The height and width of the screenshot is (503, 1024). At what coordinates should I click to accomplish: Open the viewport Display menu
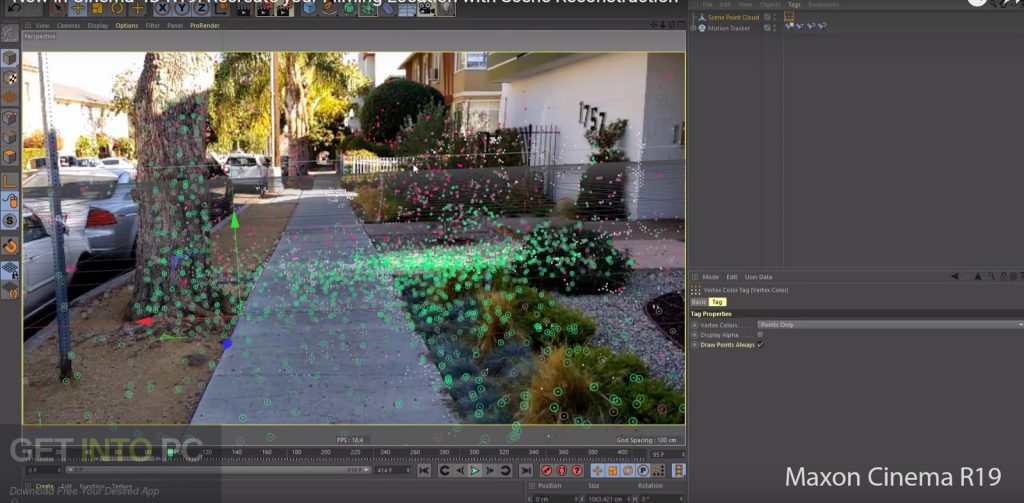98,25
